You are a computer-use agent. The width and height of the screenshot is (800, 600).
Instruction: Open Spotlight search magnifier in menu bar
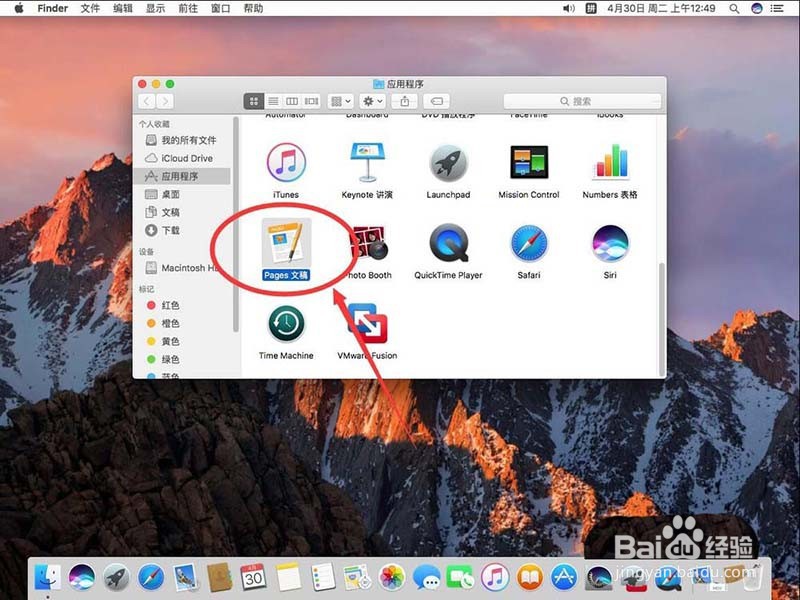click(x=734, y=8)
